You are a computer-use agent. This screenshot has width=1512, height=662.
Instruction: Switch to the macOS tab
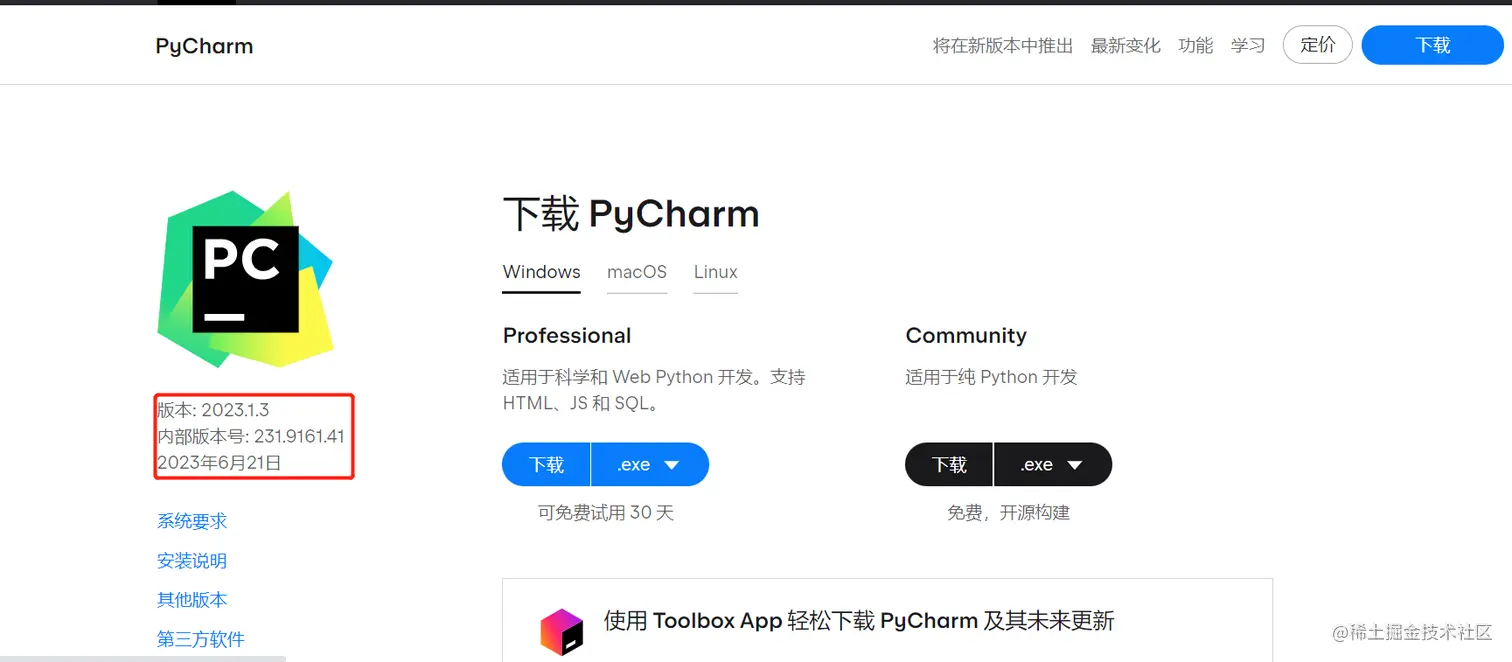(x=637, y=272)
